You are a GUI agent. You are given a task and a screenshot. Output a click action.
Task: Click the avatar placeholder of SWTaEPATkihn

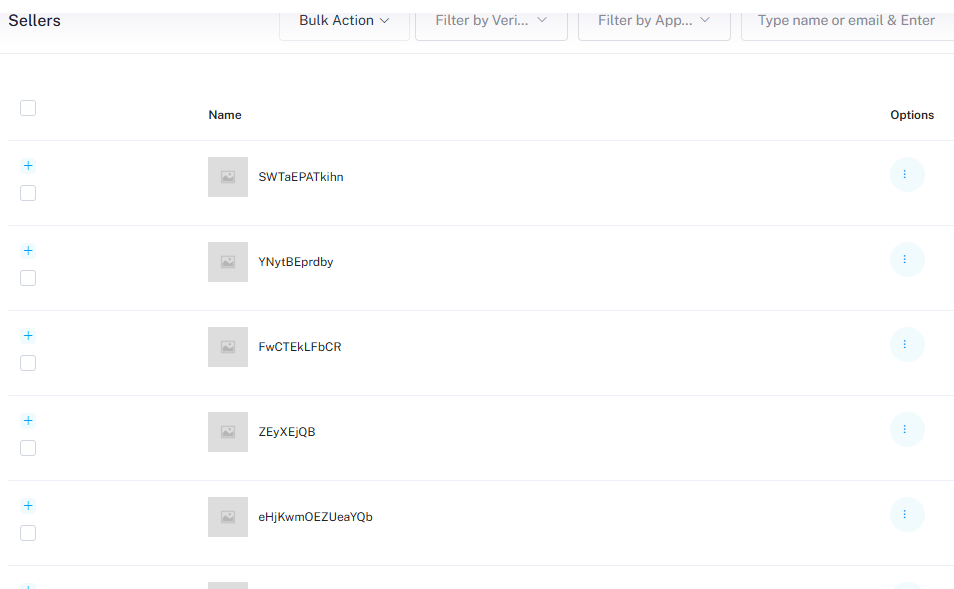point(228,177)
